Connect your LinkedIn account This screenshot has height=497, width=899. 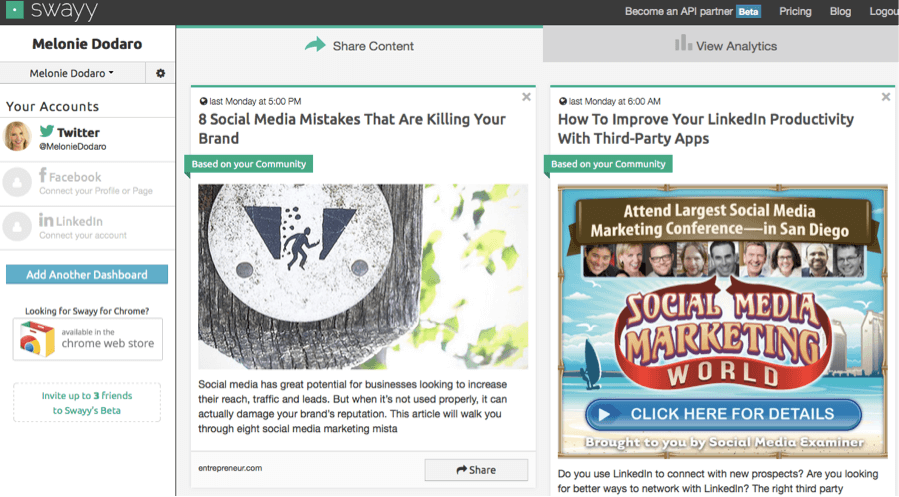(83, 236)
